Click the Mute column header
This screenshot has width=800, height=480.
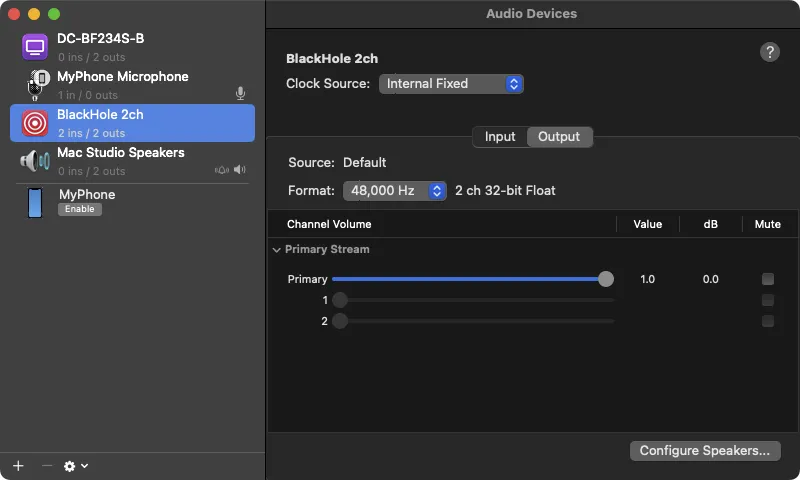click(767, 224)
